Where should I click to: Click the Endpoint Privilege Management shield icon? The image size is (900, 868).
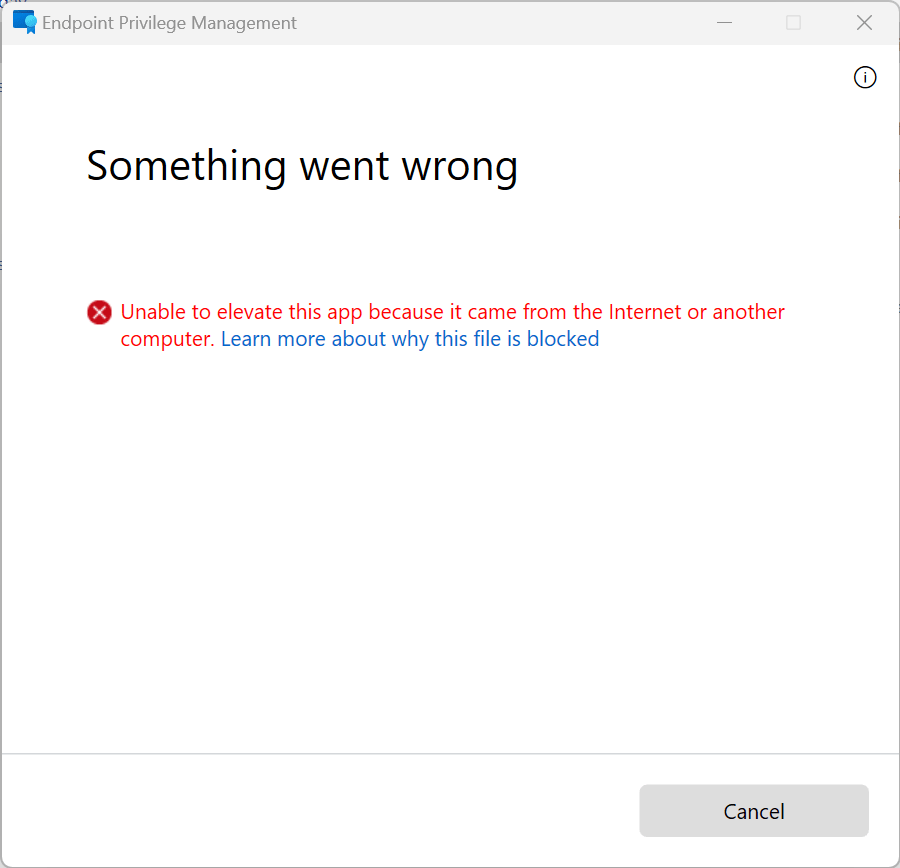coord(24,22)
